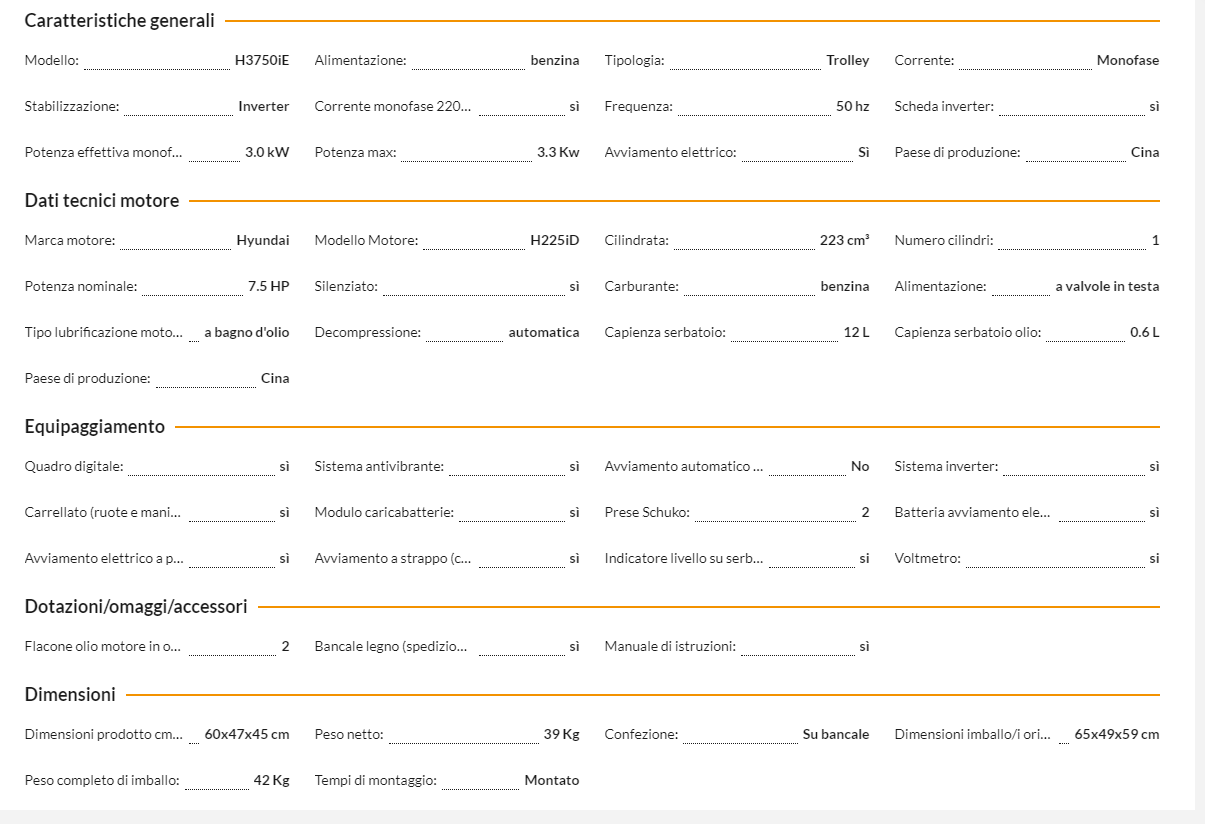The width and height of the screenshot is (1205, 824).
Task: Click the Dotazioni/omaggi/accessori heading
Action: (x=136, y=606)
